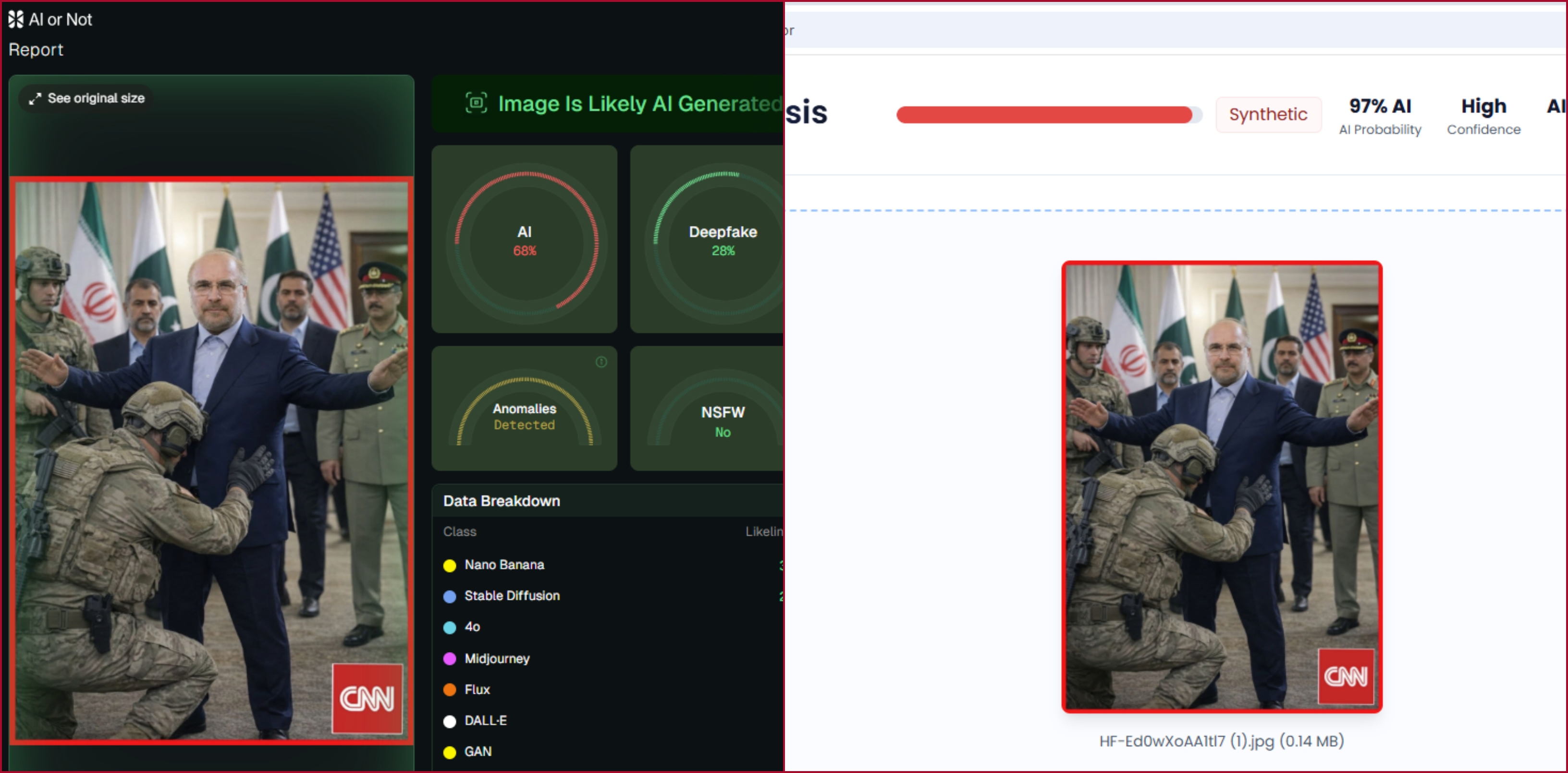Click the white DALL-E dot

(450, 721)
